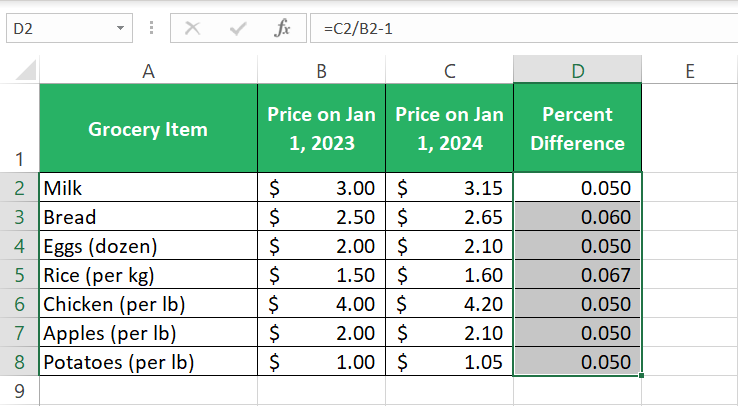The height and width of the screenshot is (406, 738).
Task: Click the Insert Function fx icon
Action: pyautogui.click(x=282, y=29)
